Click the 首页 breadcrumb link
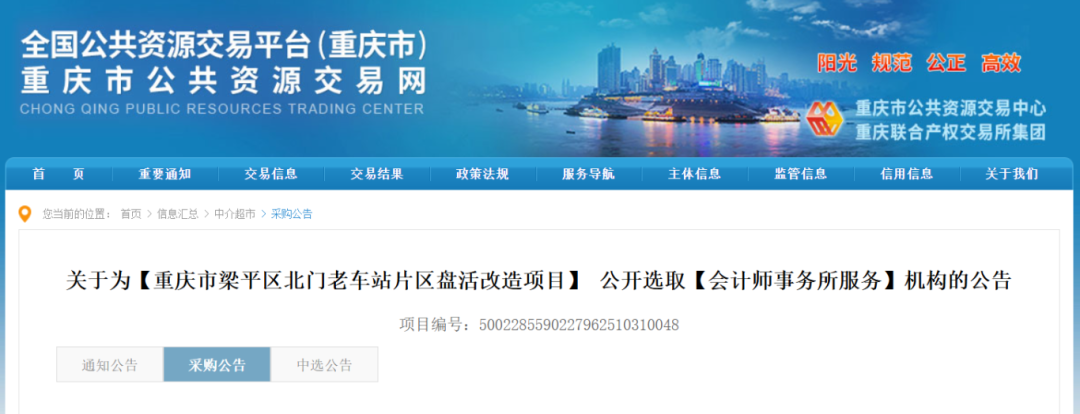 [x=131, y=214]
